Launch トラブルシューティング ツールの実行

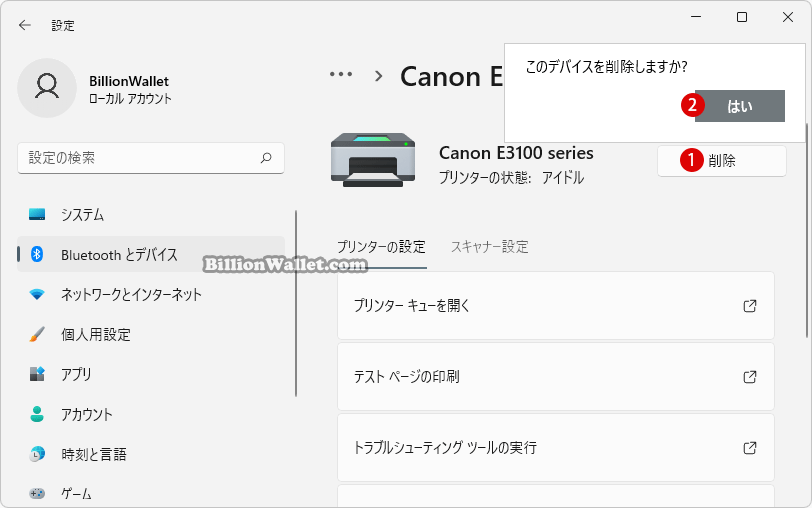(556, 447)
